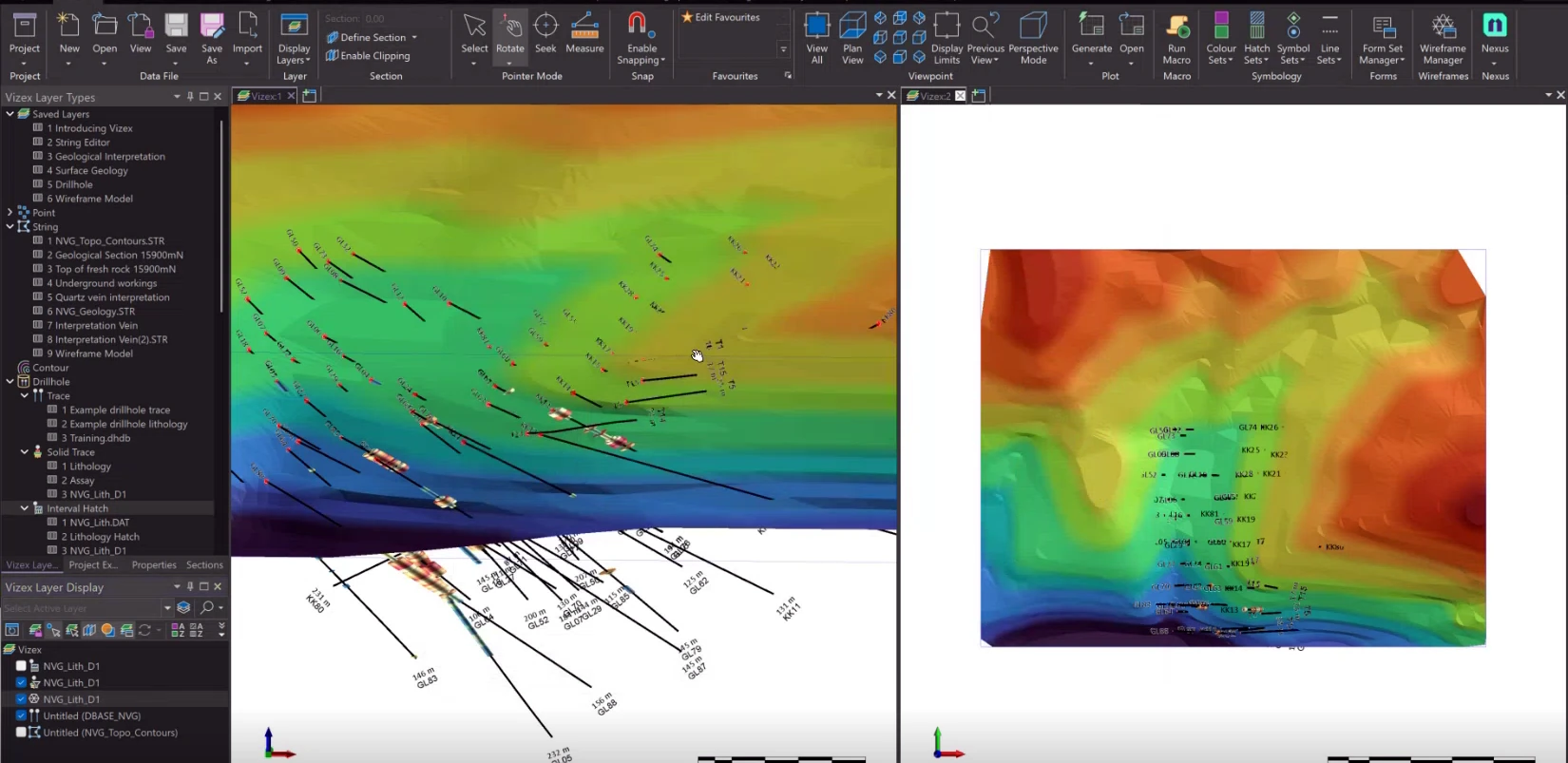Open Perspective Mode view
This screenshot has height=763, width=1568.
pos(1033,38)
